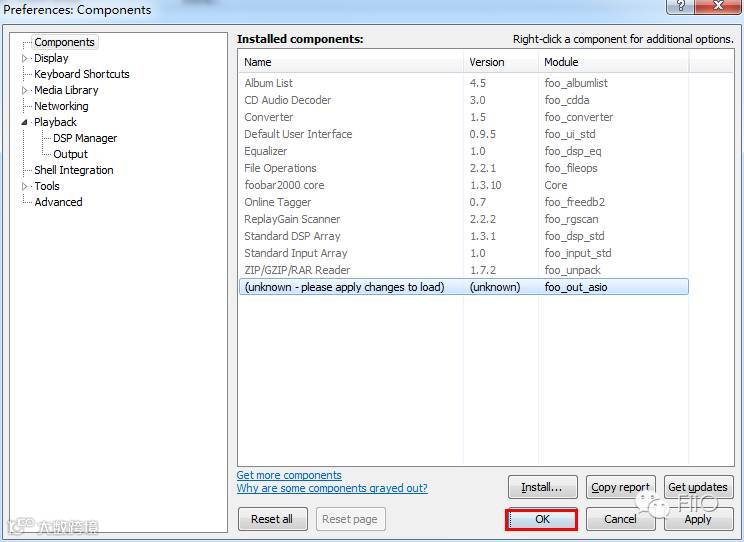
Task: Select the Standard Input Array row
Action: [x=464, y=253]
